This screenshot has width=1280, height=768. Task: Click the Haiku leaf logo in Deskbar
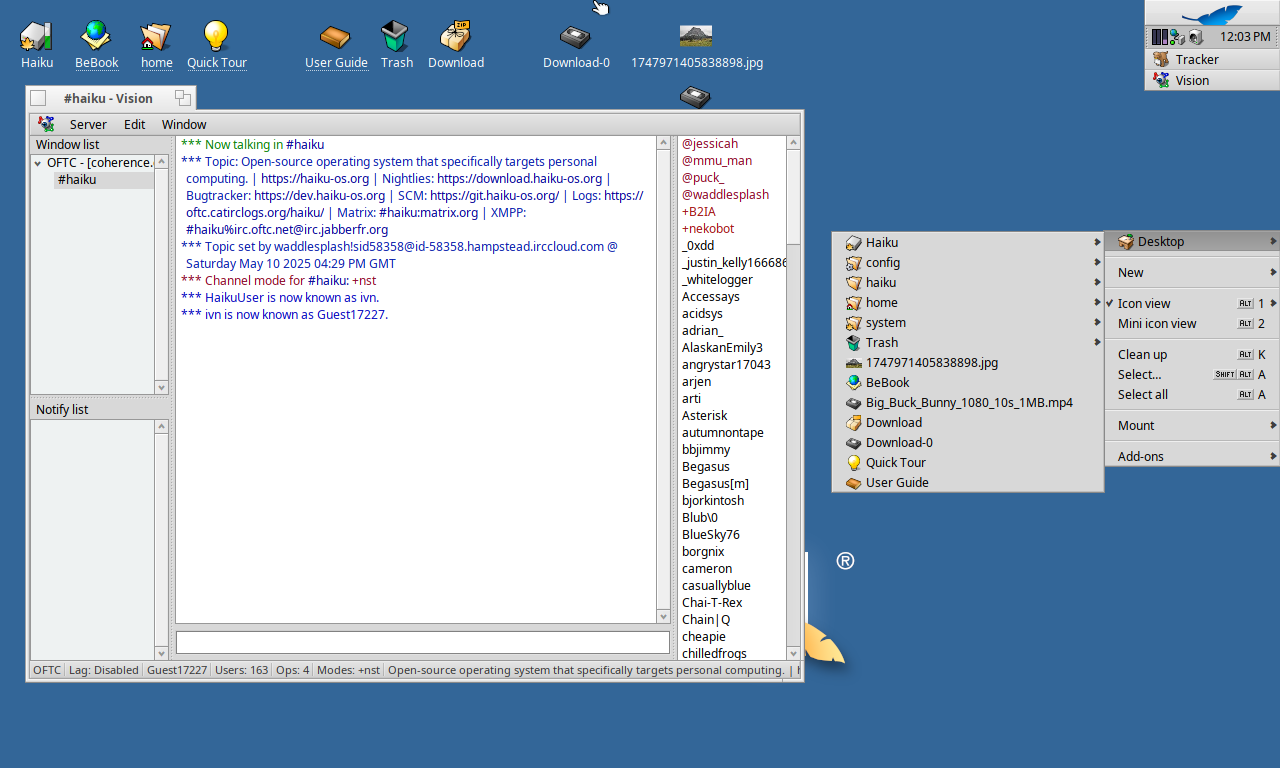tap(1212, 14)
